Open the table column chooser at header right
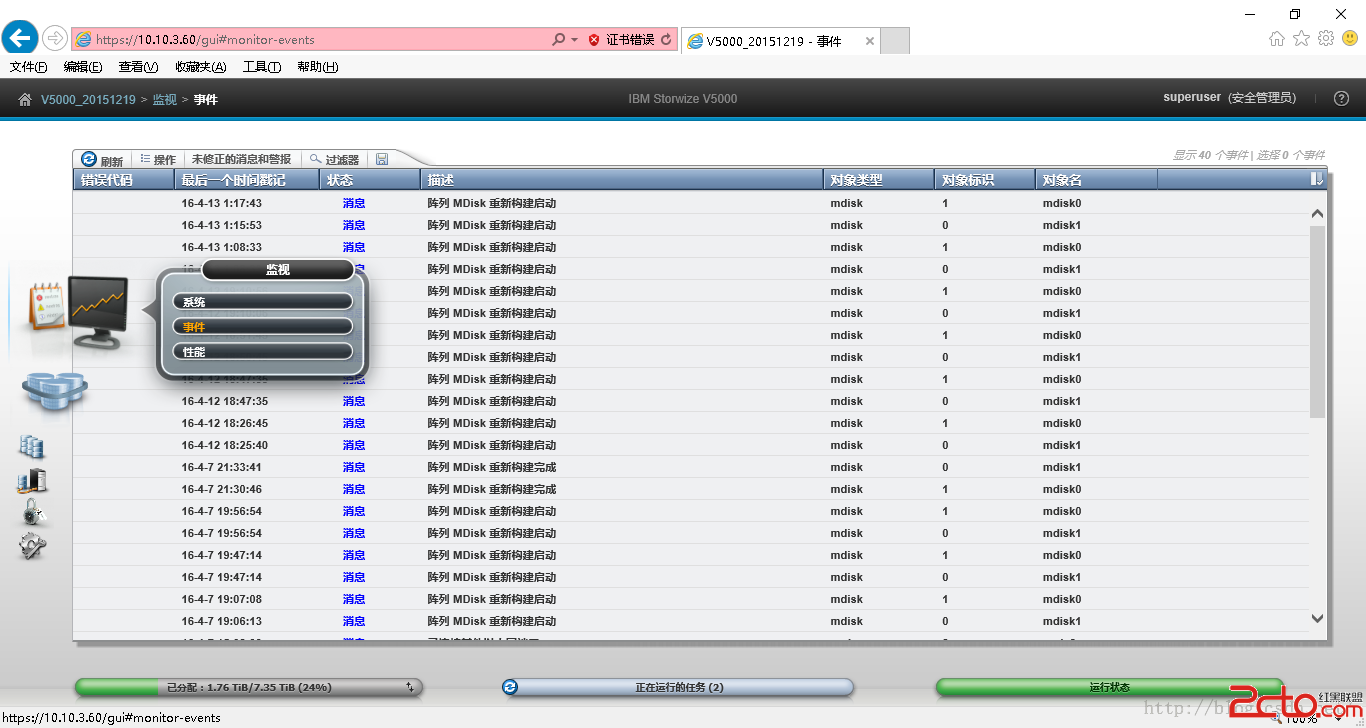This screenshot has width=1366, height=728. click(x=1317, y=179)
